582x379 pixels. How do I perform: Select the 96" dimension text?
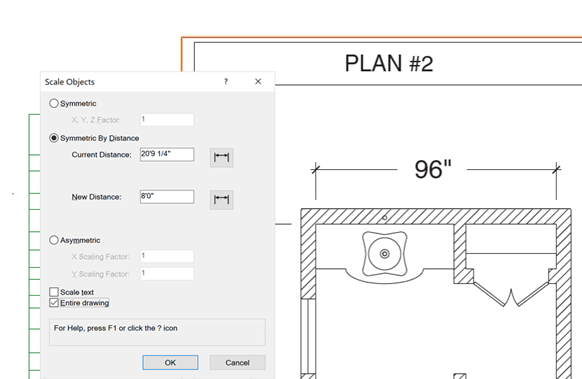click(433, 170)
